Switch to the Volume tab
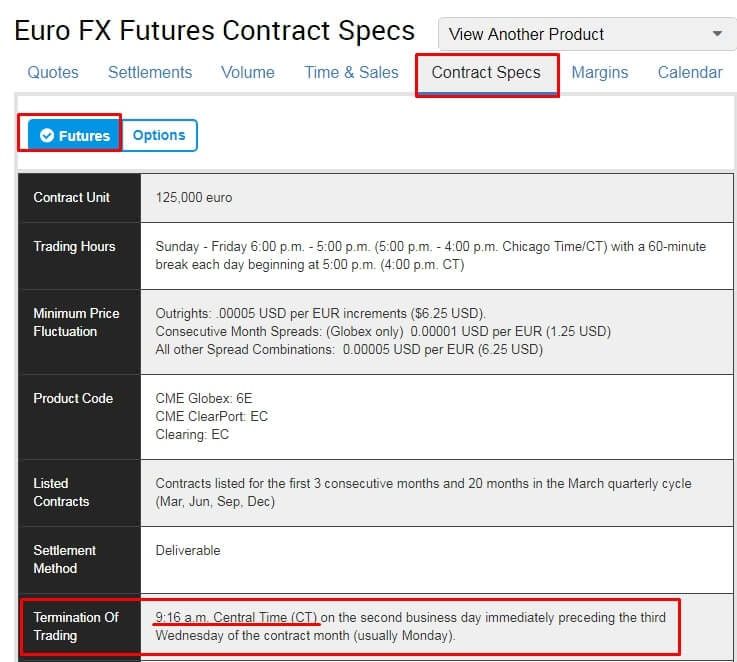Screen dimensions: 737x662 (248, 72)
